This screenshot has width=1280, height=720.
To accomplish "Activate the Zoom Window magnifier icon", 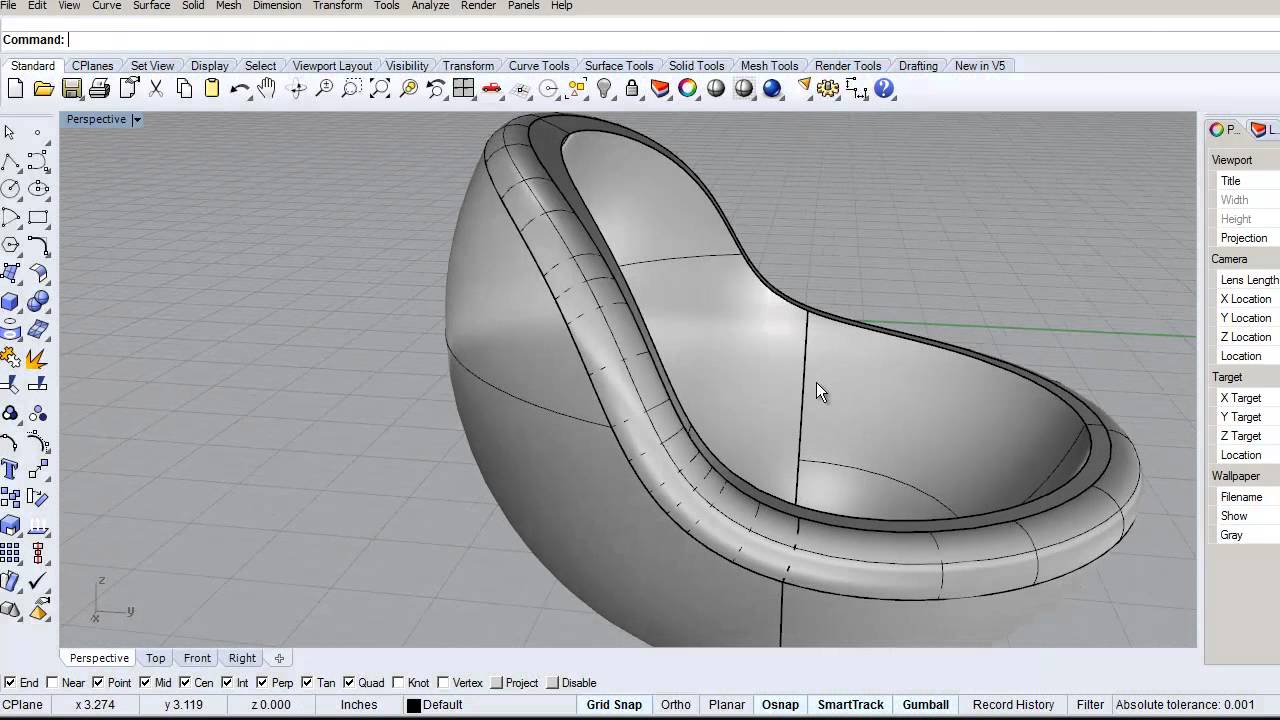I will (352, 89).
